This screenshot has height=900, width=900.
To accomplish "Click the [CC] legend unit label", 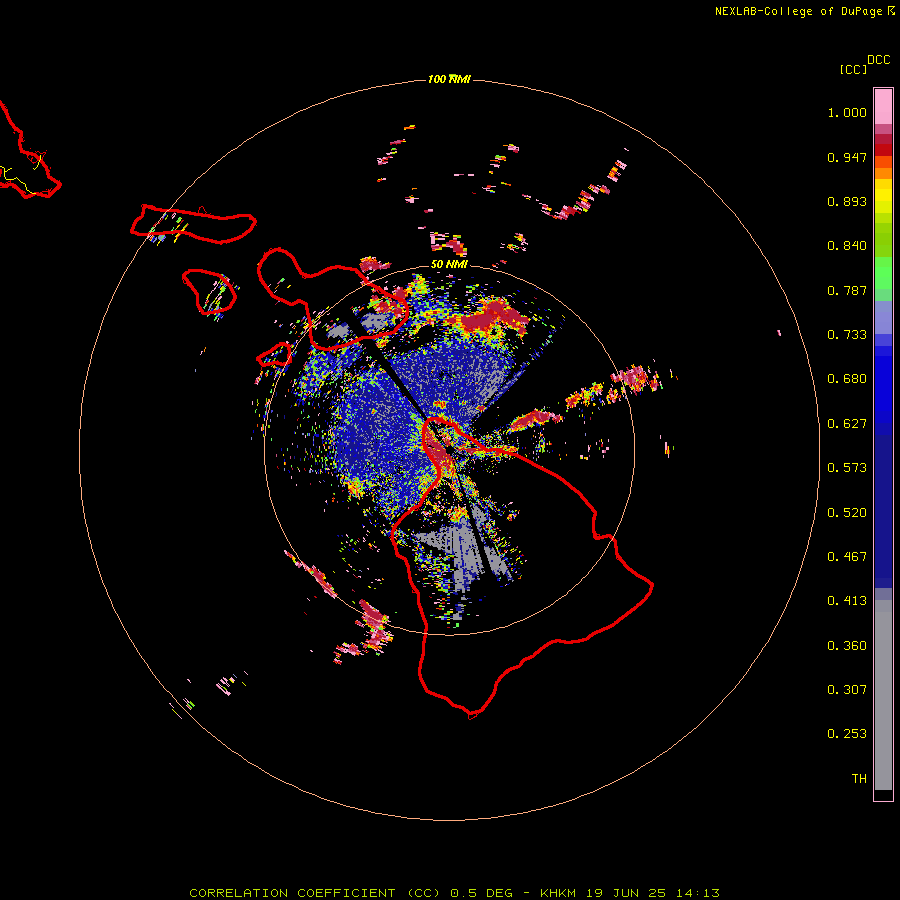I will pyautogui.click(x=853, y=69).
